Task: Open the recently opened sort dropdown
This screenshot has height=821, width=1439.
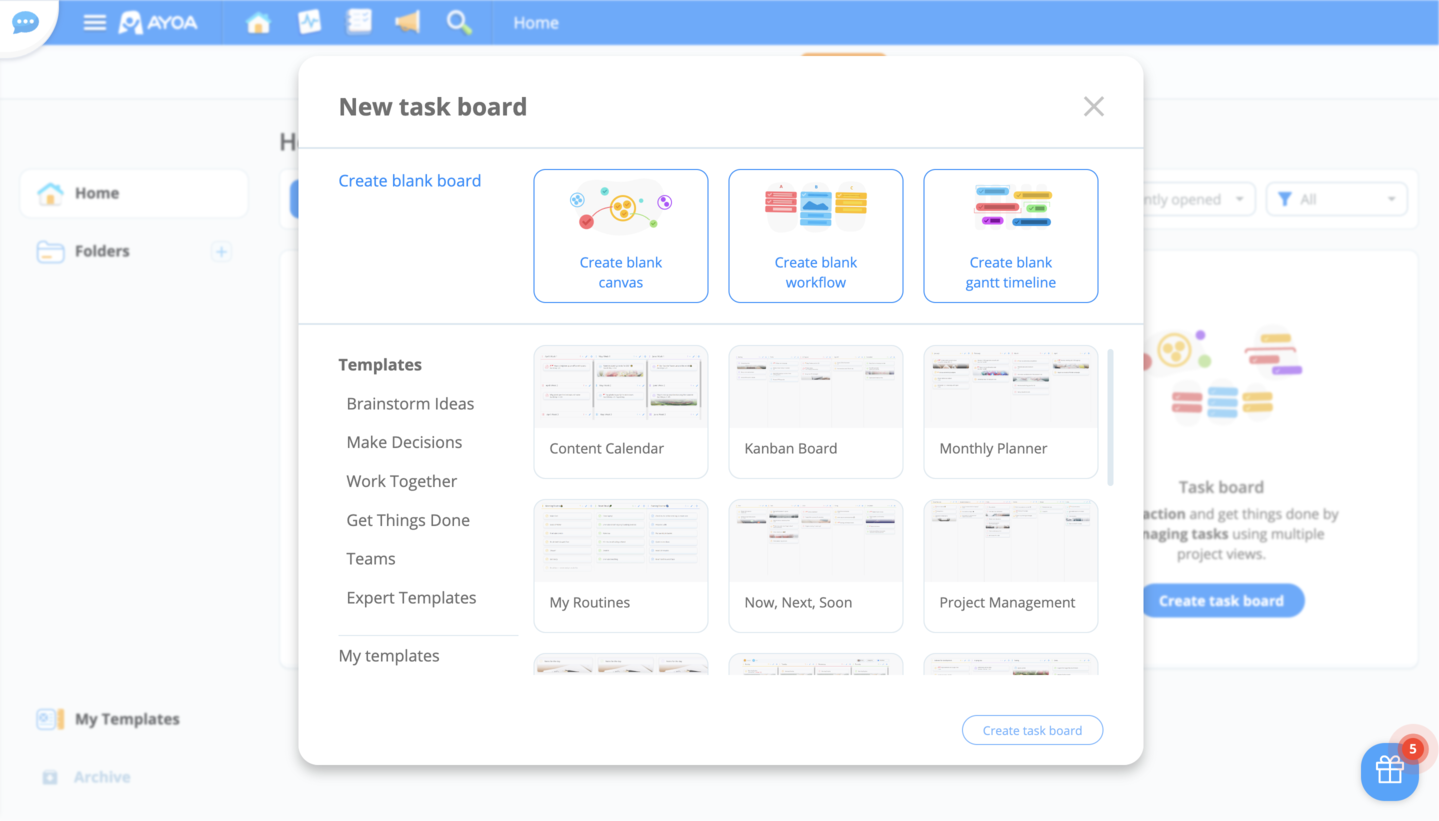Action: pos(1195,199)
